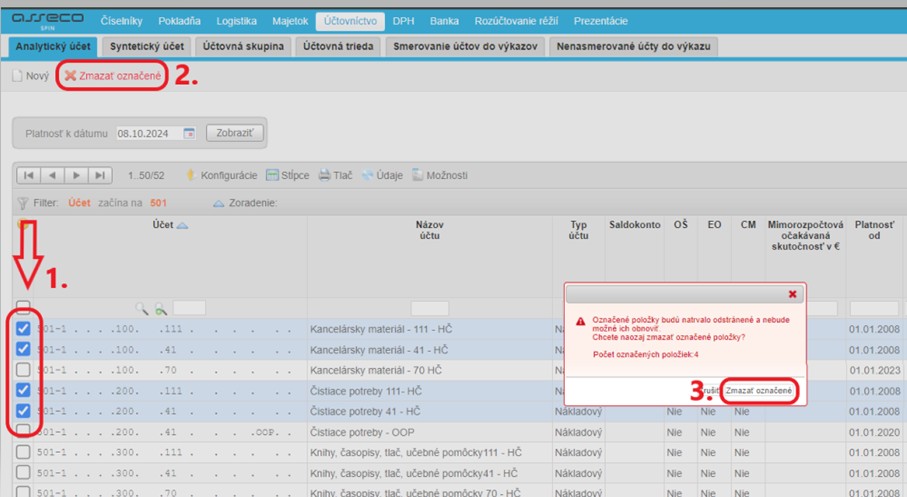Go to the first page of records
The height and width of the screenshot is (497, 907).
[29, 175]
